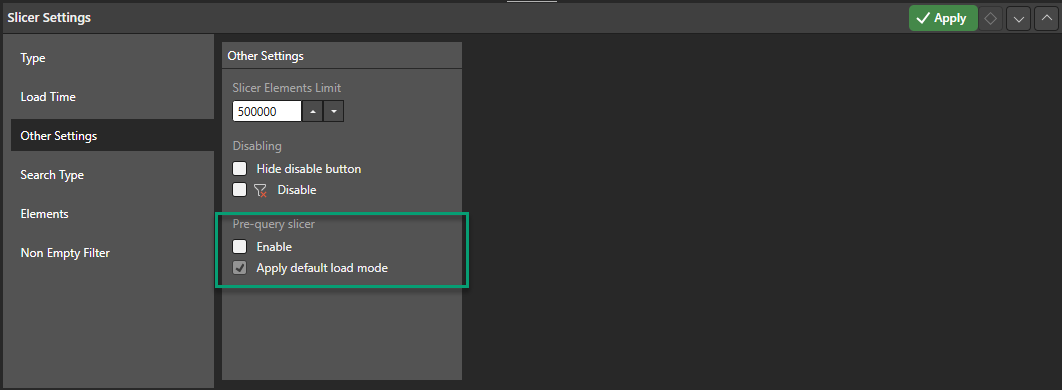Decrease the Slicer Elements Limit with down arrow
This screenshot has height=390, width=1062.
coord(333,111)
